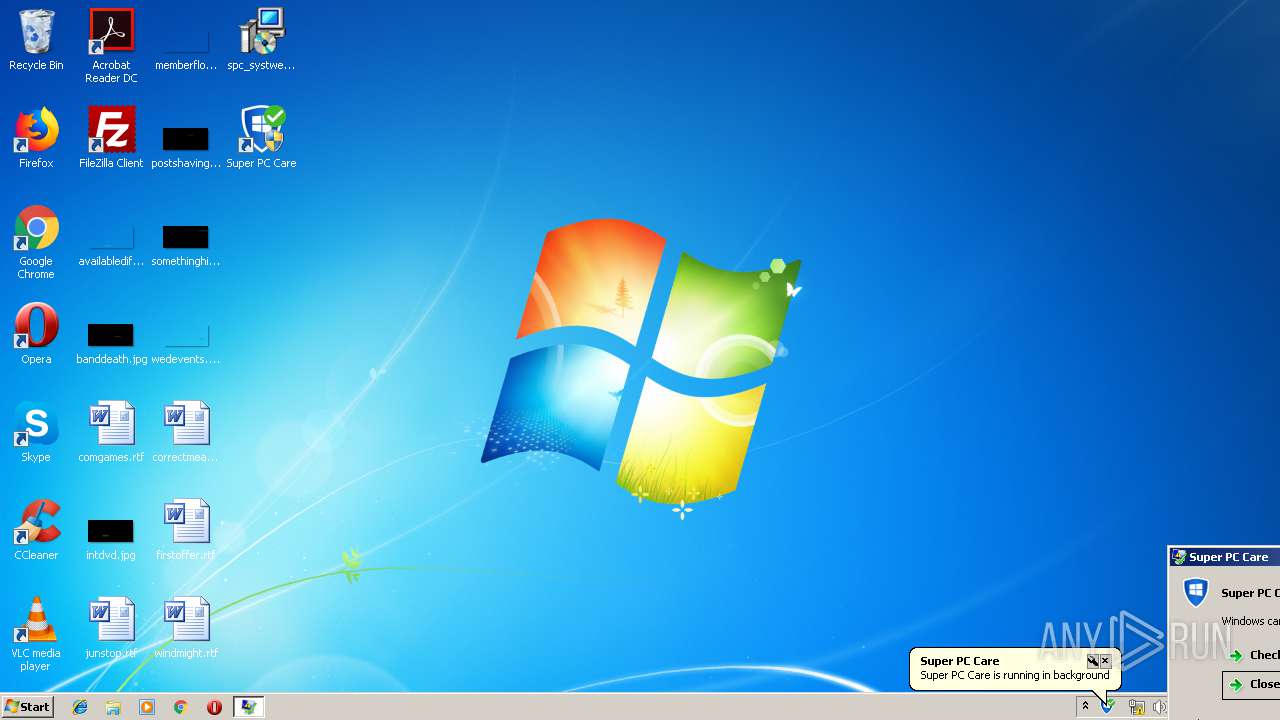Image resolution: width=1280 pixels, height=720 pixels.
Task: Open the Recycle Bin desktop icon
Action: (x=36, y=41)
